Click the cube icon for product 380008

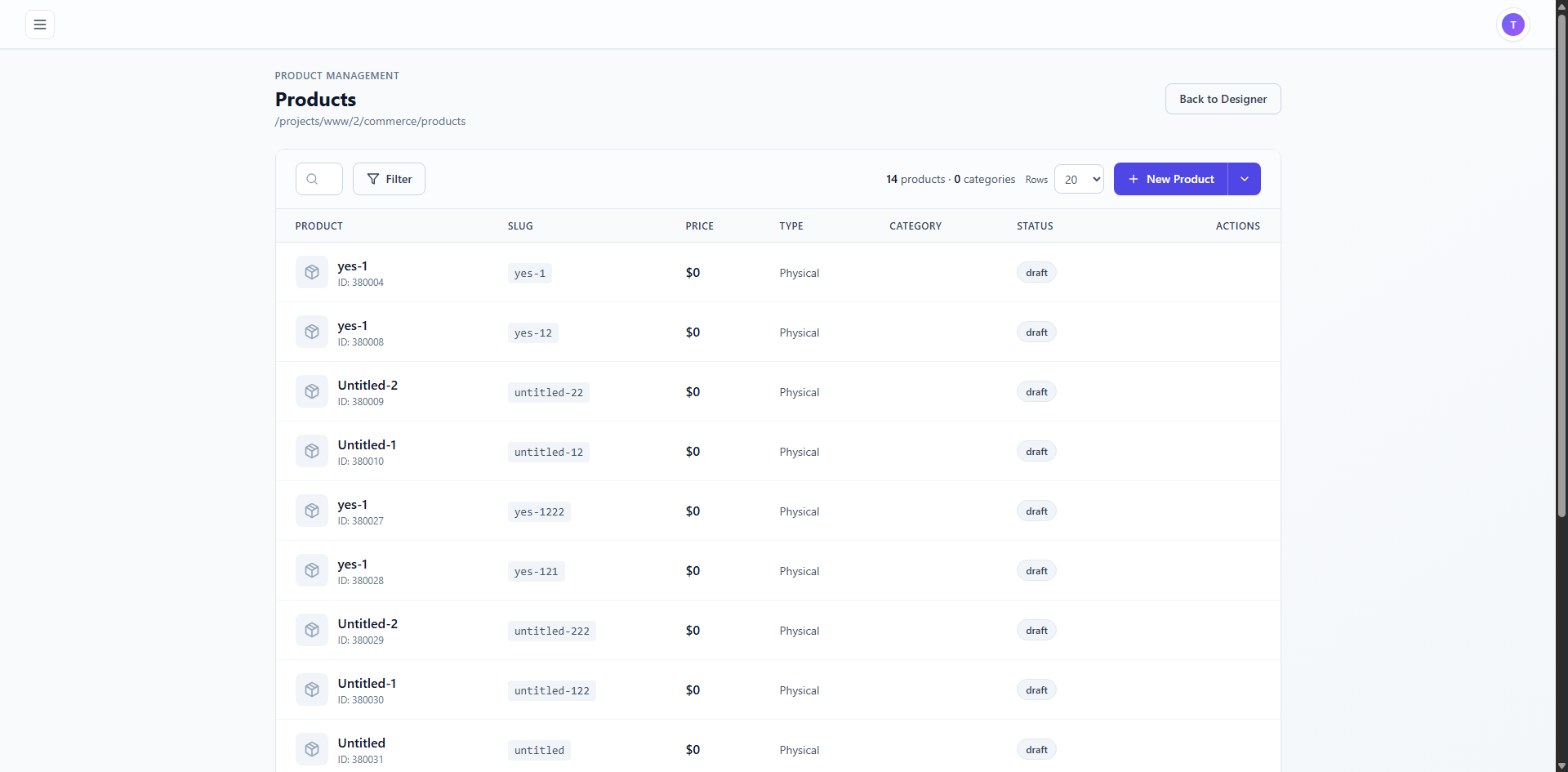[x=312, y=332]
